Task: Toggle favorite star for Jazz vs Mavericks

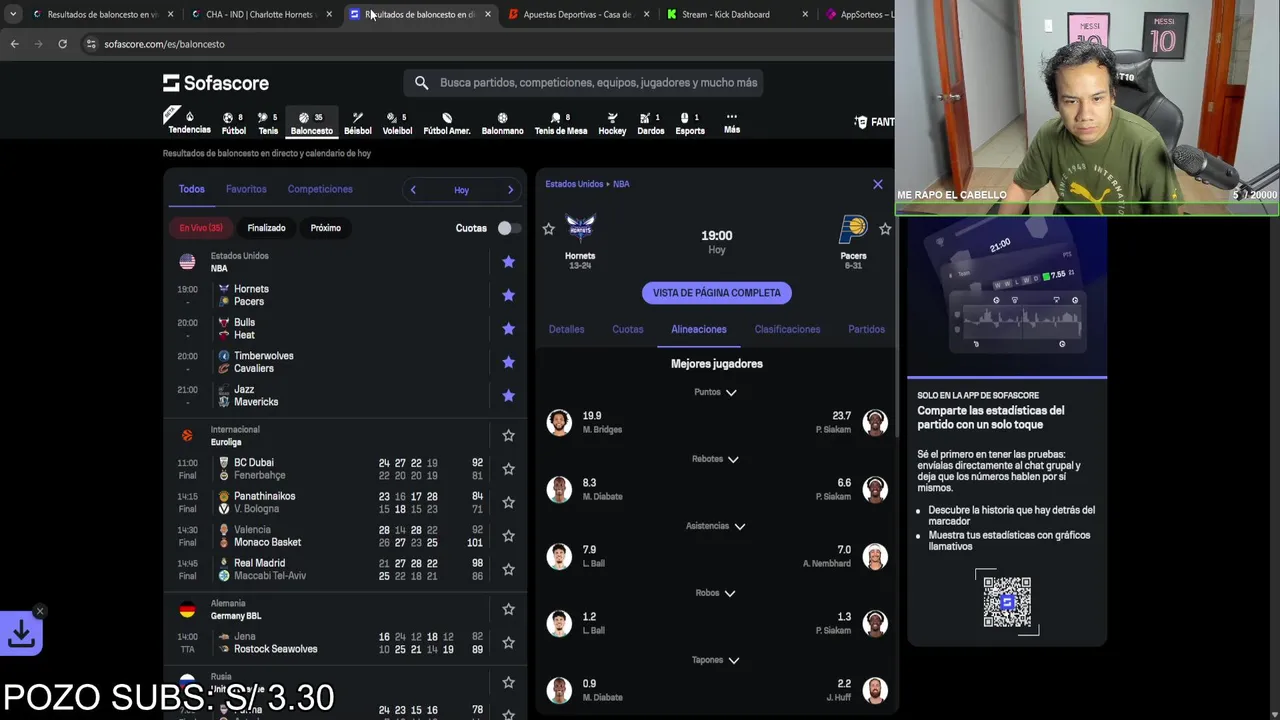Action: point(508,396)
